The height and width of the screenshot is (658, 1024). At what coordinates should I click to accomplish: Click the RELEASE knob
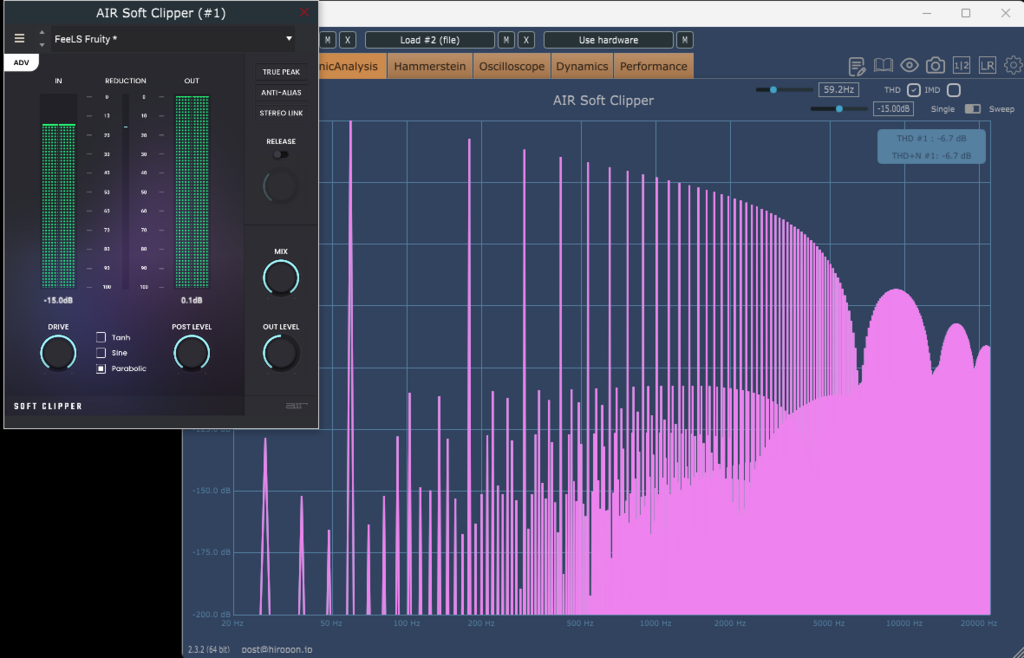pos(281,187)
